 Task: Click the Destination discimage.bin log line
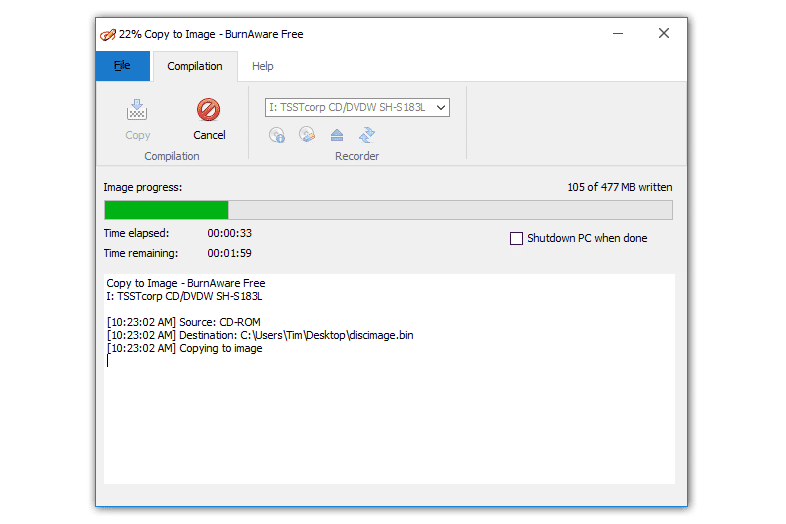pos(260,335)
